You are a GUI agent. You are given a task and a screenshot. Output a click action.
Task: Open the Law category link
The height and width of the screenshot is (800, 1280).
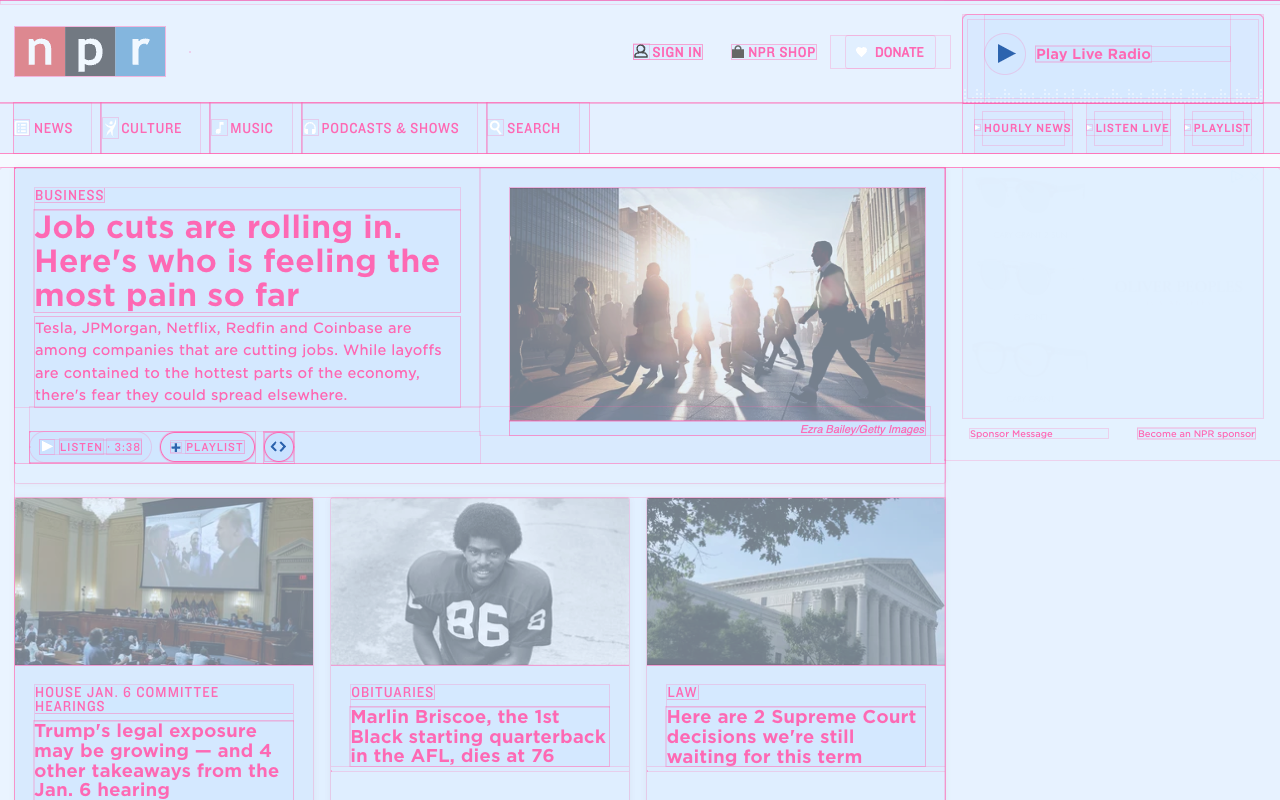click(682, 692)
